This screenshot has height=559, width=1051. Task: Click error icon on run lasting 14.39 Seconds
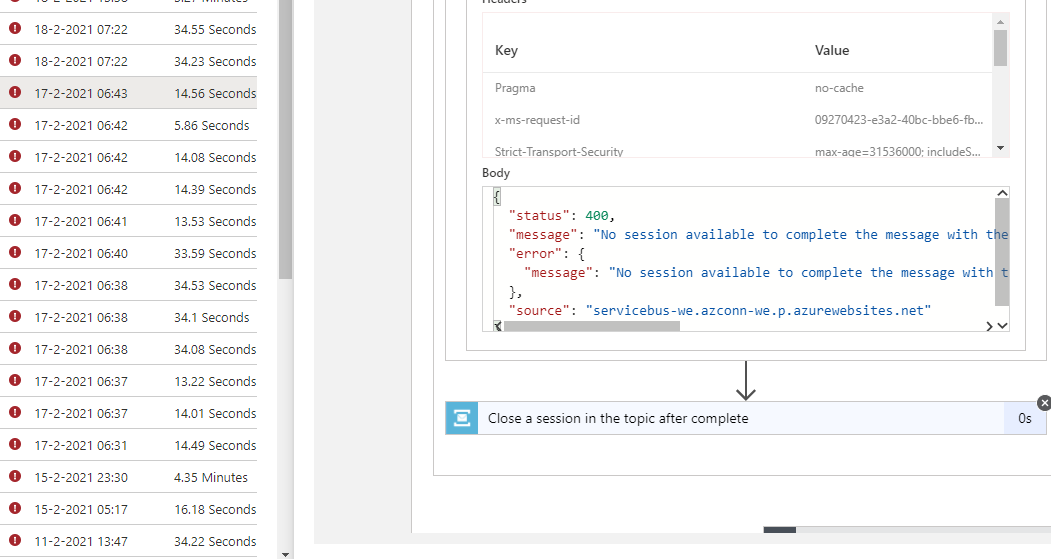coord(15,188)
